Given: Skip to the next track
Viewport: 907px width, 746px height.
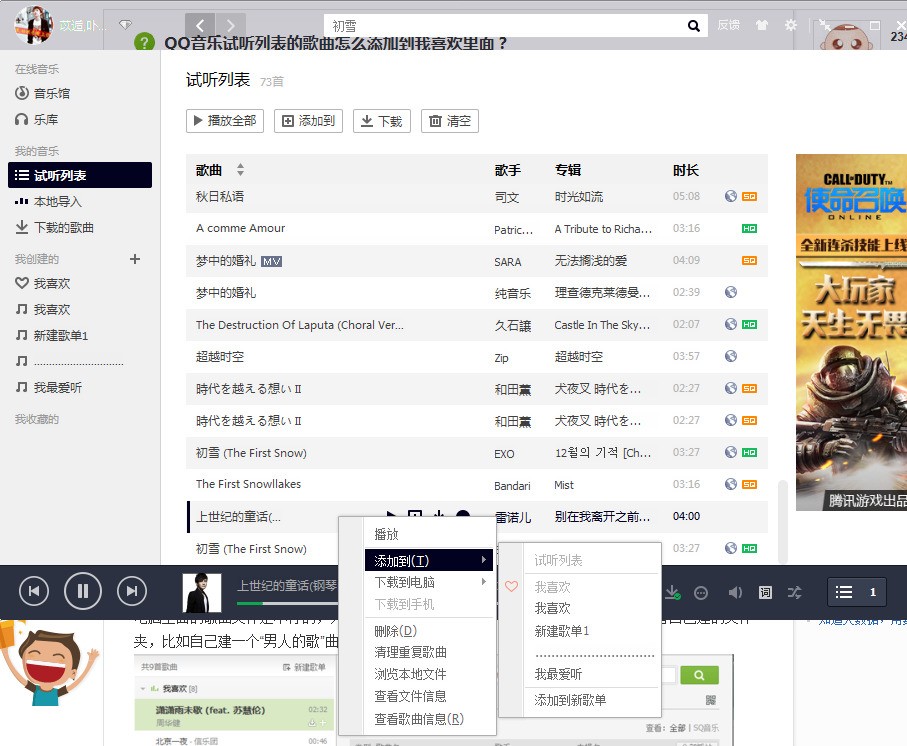Looking at the screenshot, I should 132,591.
